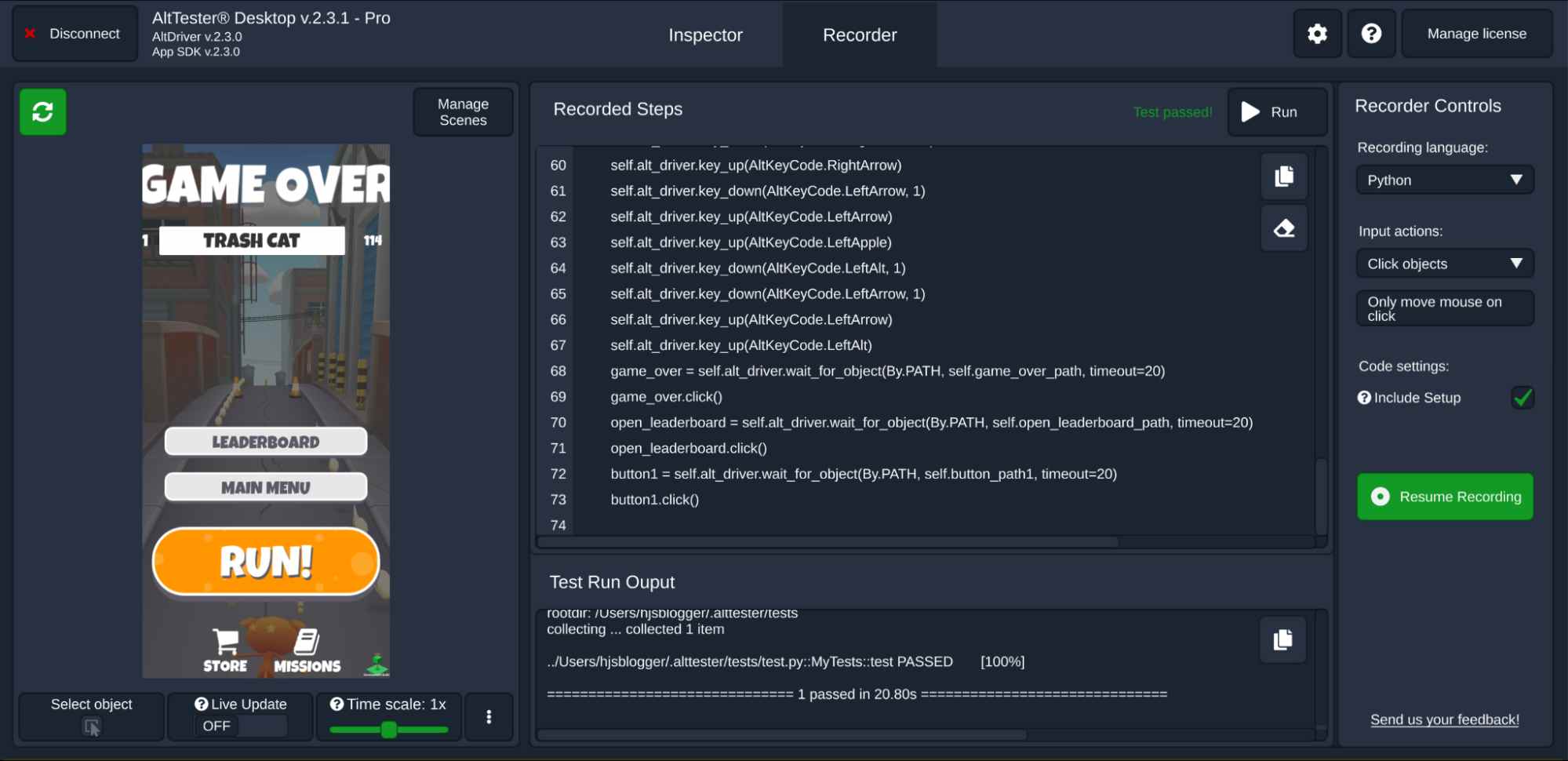Viewport: 1568px width, 761px height.
Task: Click line 63 key_up LeftApple code
Action: click(x=751, y=242)
